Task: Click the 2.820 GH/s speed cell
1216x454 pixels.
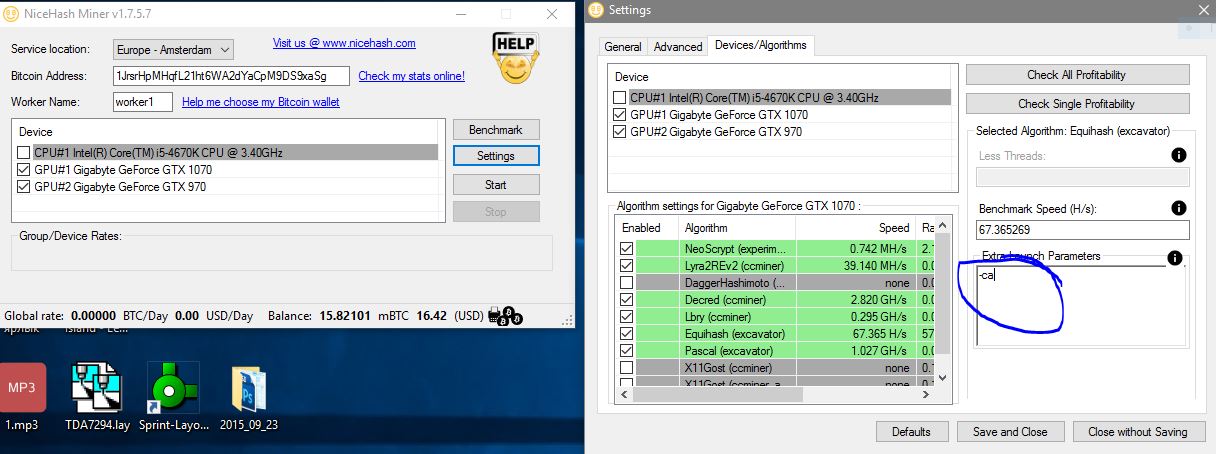Action: [x=878, y=299]
